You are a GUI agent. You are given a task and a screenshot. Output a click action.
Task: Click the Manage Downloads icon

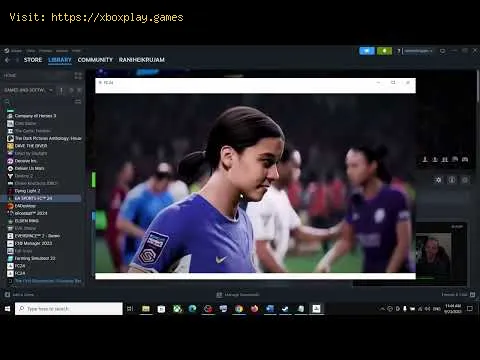coord(219,295)
